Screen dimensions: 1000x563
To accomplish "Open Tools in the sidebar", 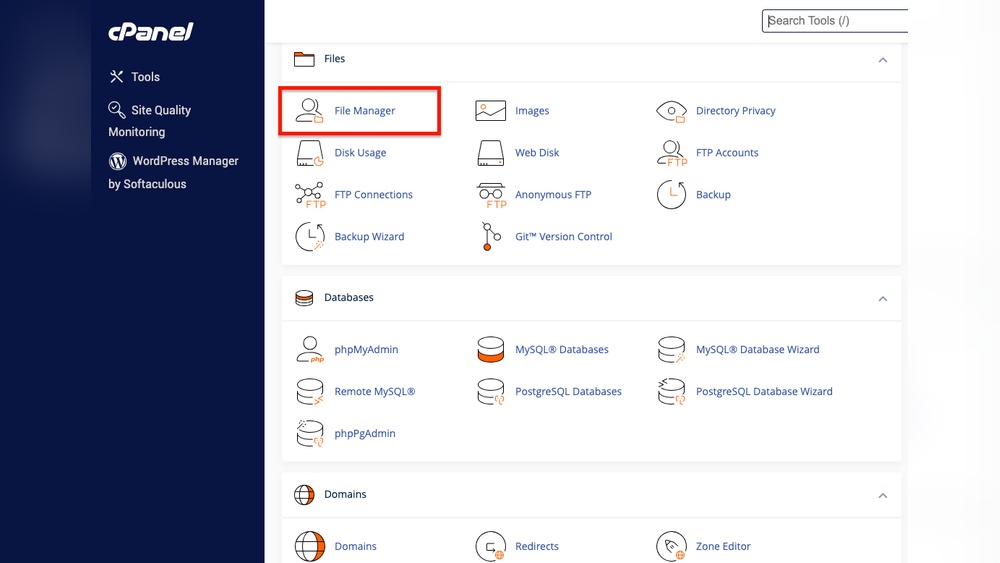I will 135,77.
